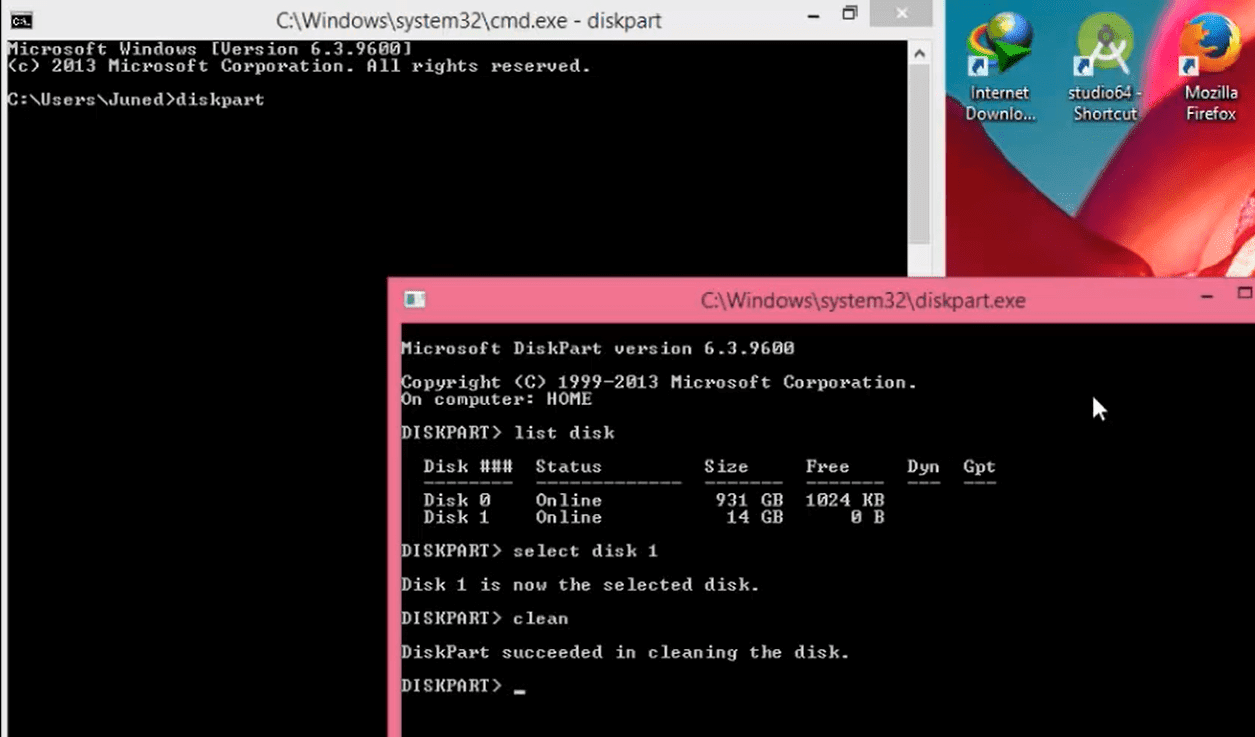This screenshot has height=737, width=1255.
Task: Restore down the cmd.exe window
Action: (x=850, y=14)
